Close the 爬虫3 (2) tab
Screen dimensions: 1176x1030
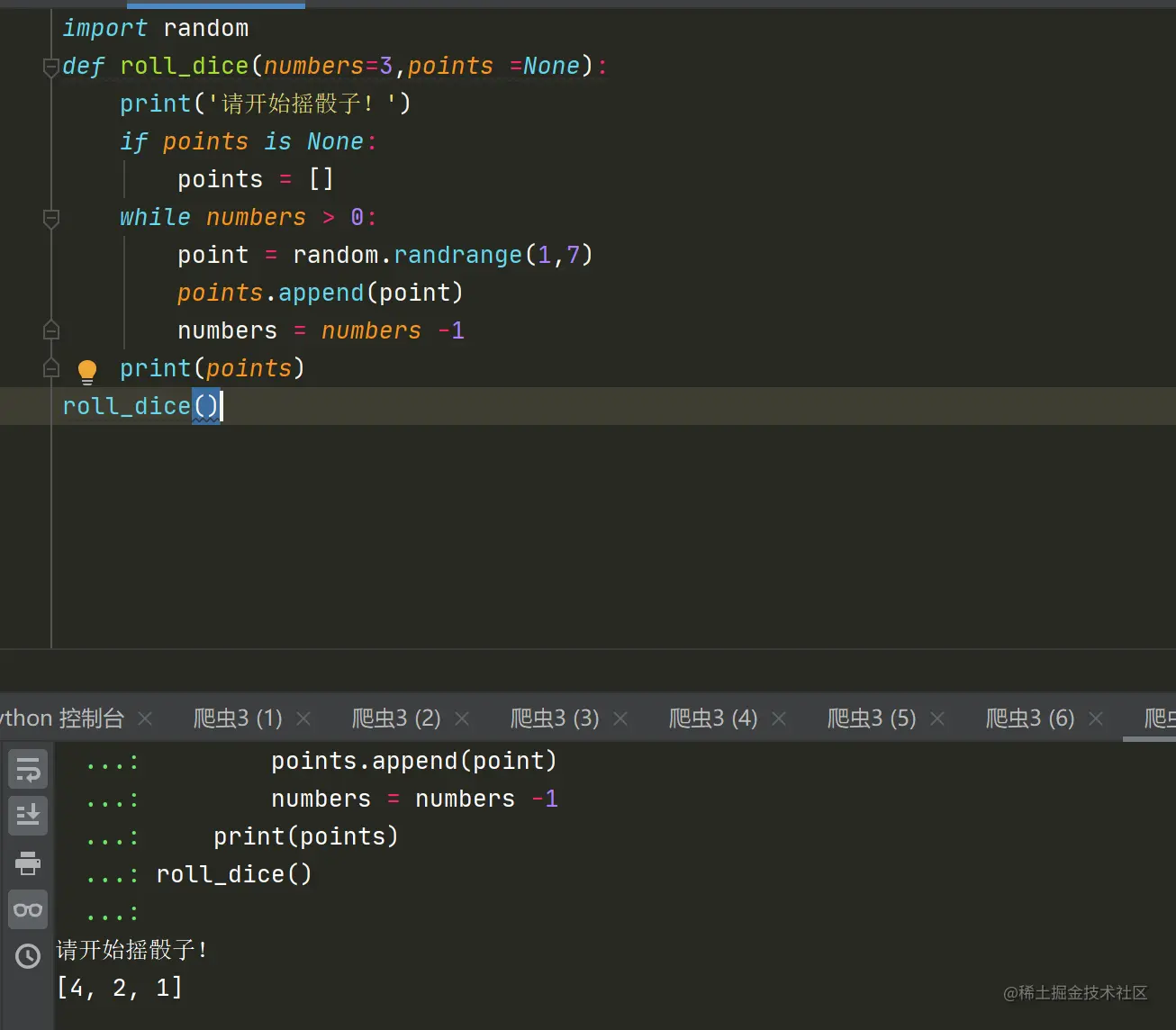[462, 718]
